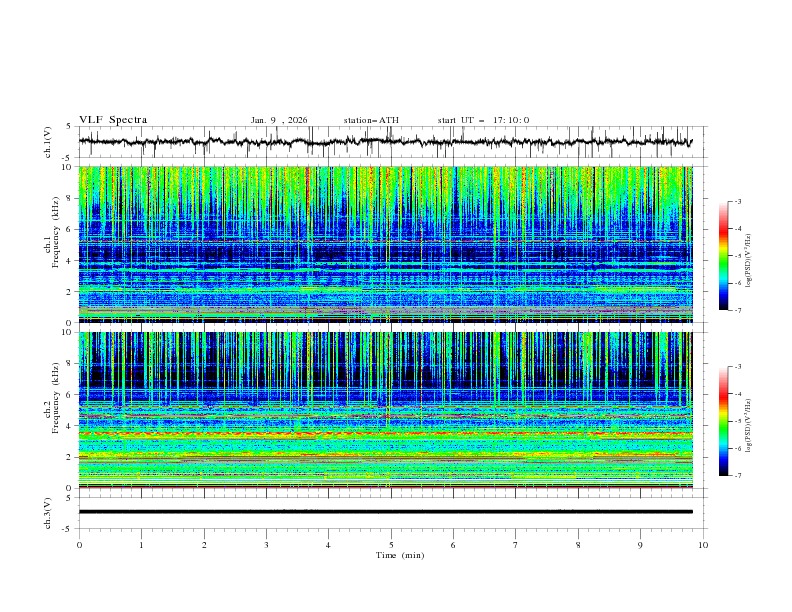Click the ch.1 spectrogram color scale bar
The height and width of the screenshot is (612, 792).
point(724,256)
